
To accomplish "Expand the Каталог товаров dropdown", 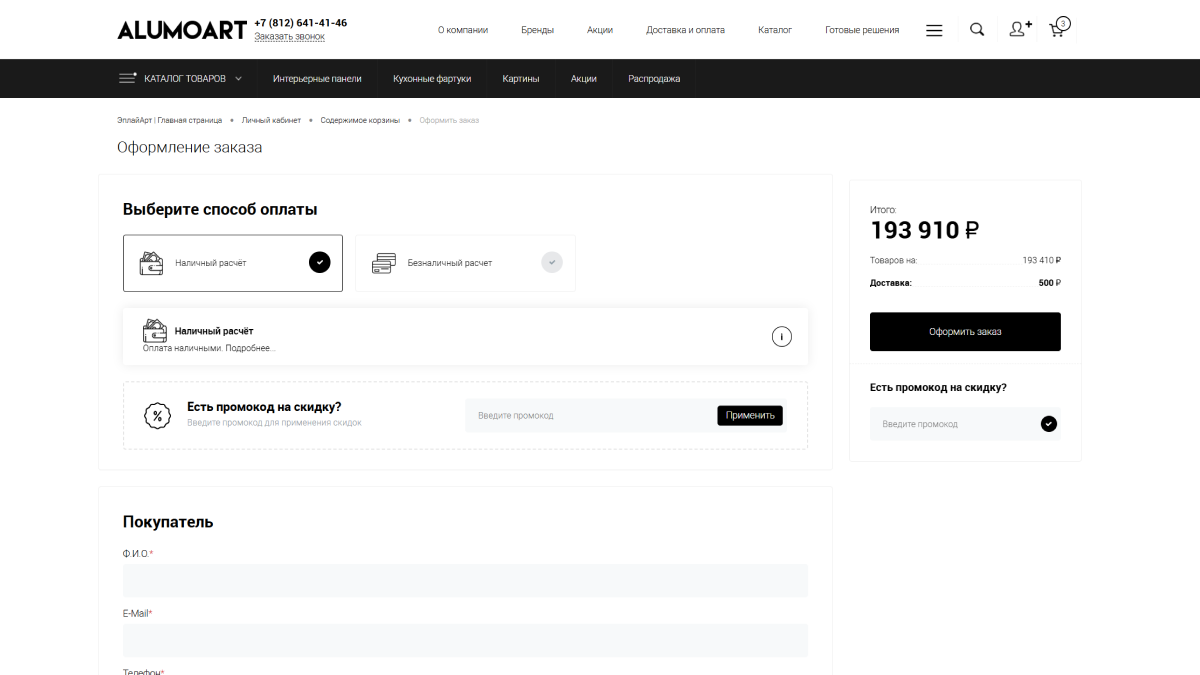I will point(181,79).
